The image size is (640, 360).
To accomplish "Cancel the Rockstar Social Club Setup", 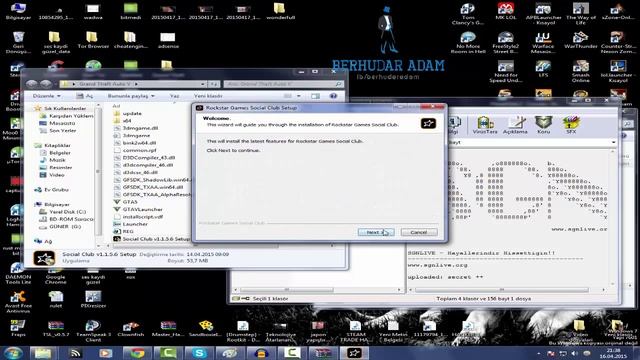I will point(419,232).
